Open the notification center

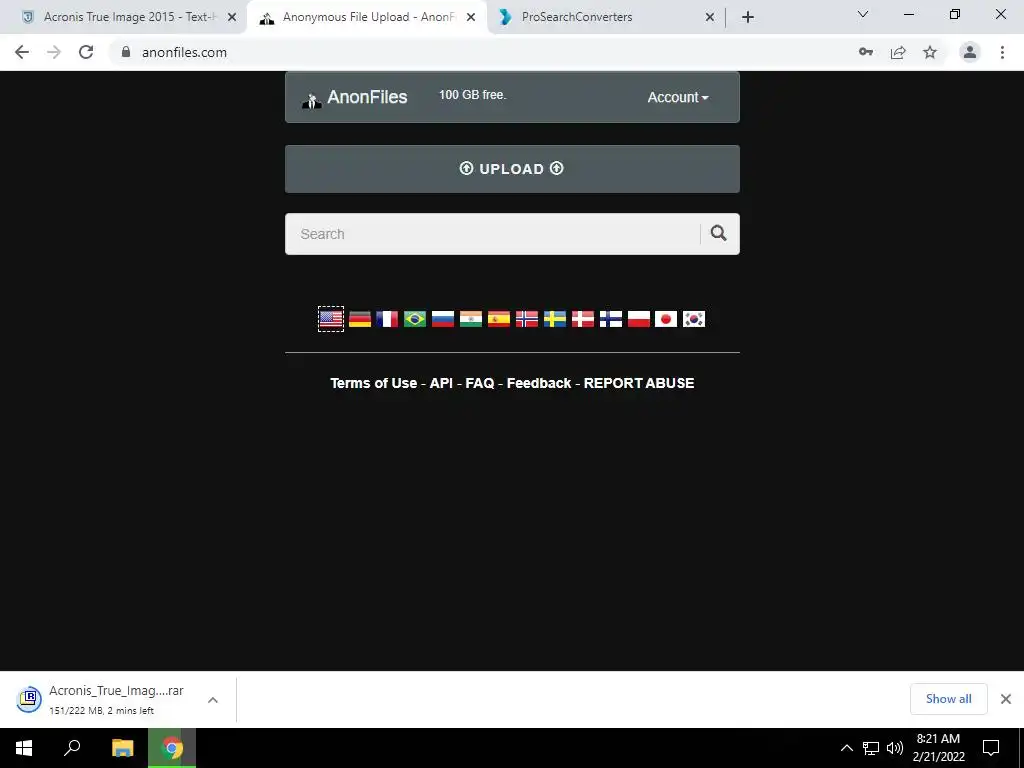click(x=991, y=748)
